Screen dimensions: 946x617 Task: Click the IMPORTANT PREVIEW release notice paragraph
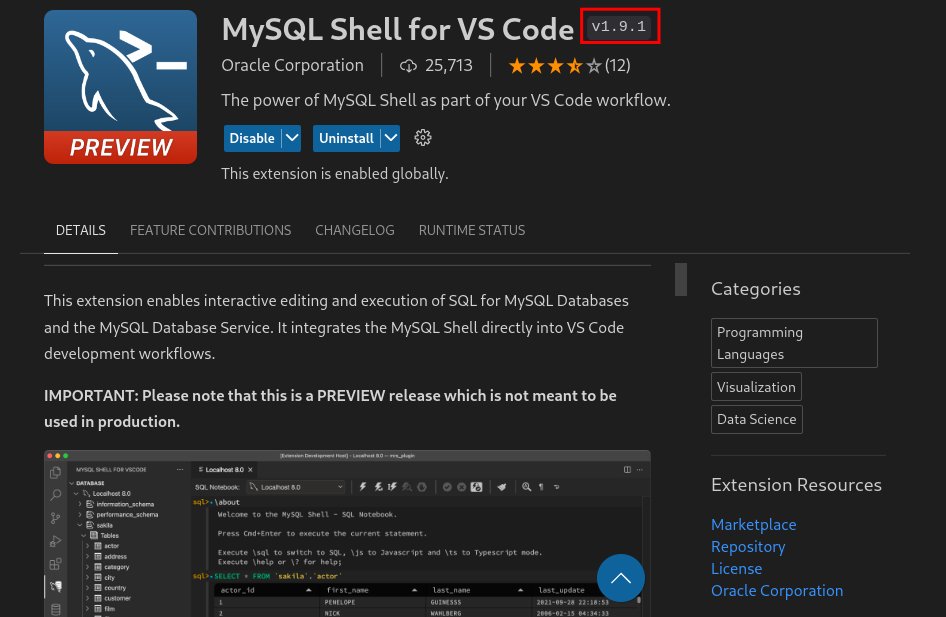(331, 408)
